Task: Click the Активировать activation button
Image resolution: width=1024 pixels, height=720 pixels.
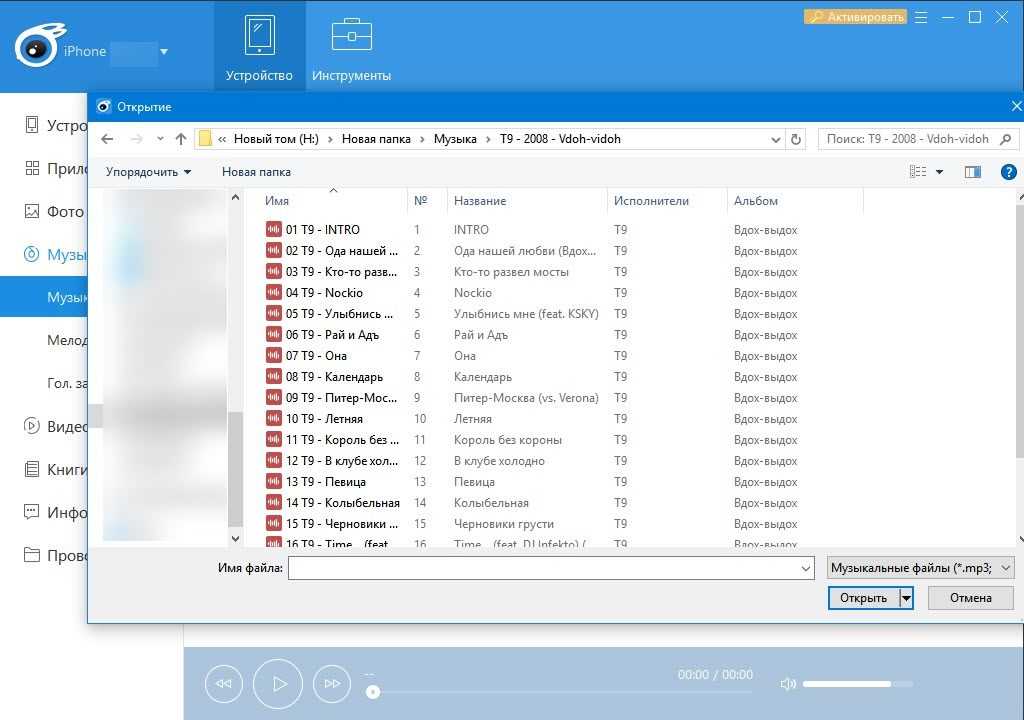Action: point(855,17)
